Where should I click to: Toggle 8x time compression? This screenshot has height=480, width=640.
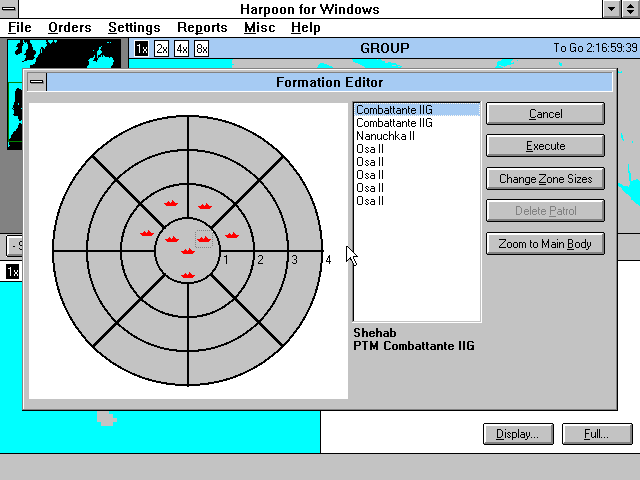pyautogui.click(x=201, y=49)
